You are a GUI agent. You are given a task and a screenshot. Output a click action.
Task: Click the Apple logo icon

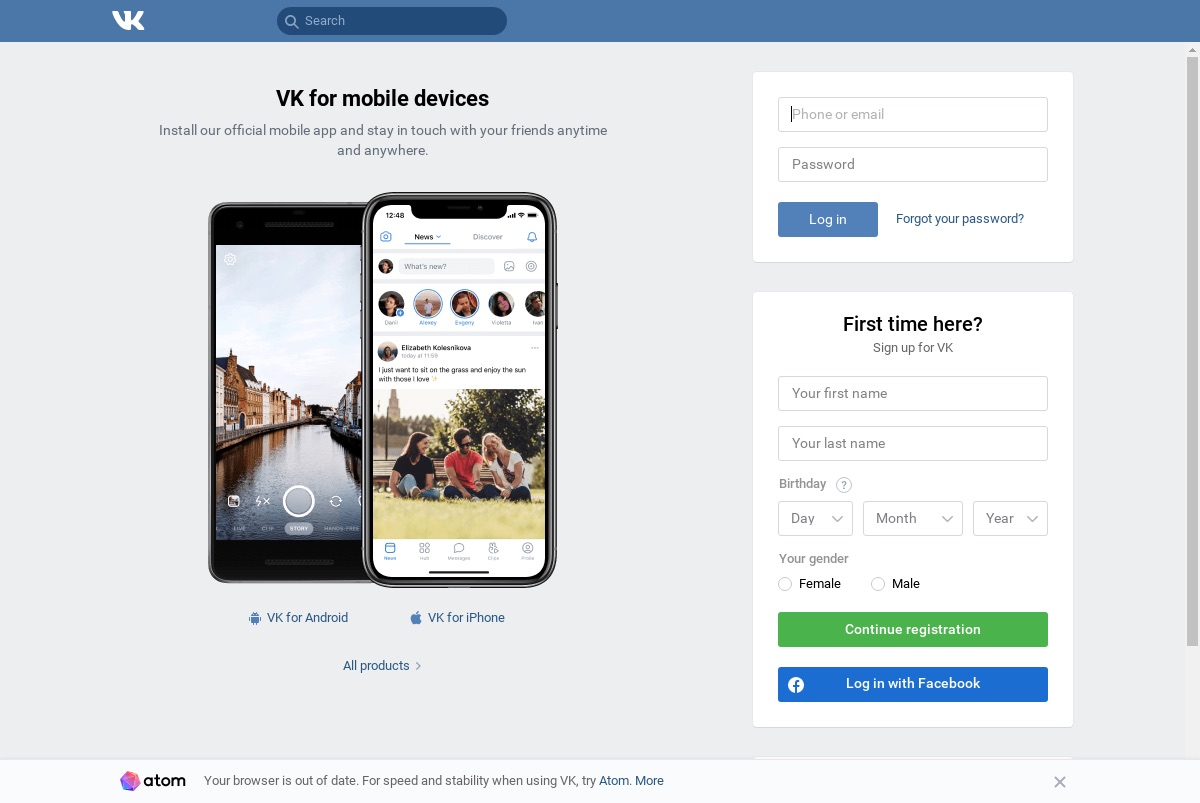point(416,618)
